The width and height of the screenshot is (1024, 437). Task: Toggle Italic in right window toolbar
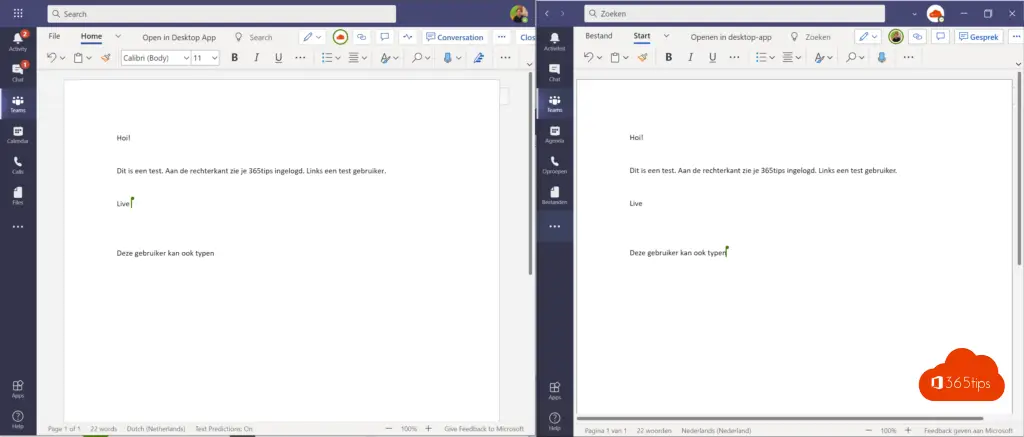pos(690,57)
